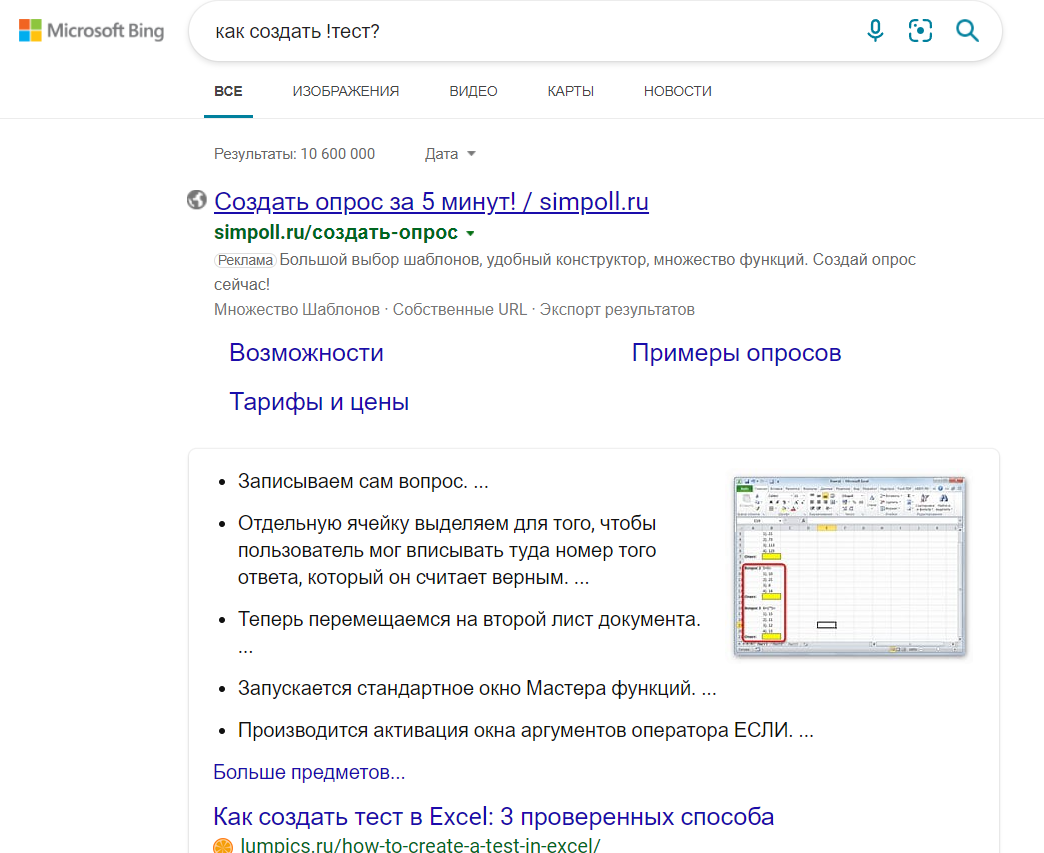
Task: Switch to the ИЗОБРАЖЕНИЯ tab
Action: tap(346, 91)
